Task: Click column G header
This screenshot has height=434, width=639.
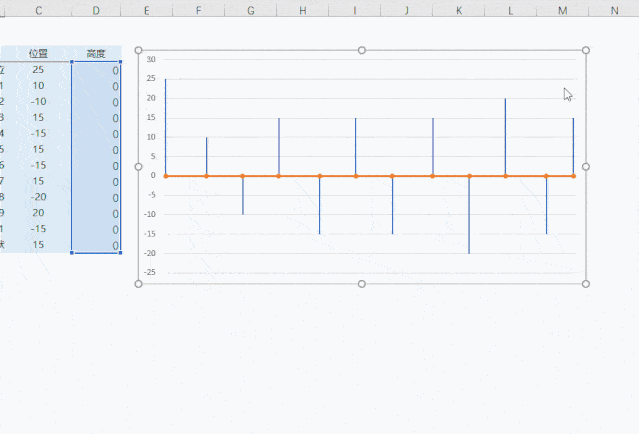Action: [251, 10]
